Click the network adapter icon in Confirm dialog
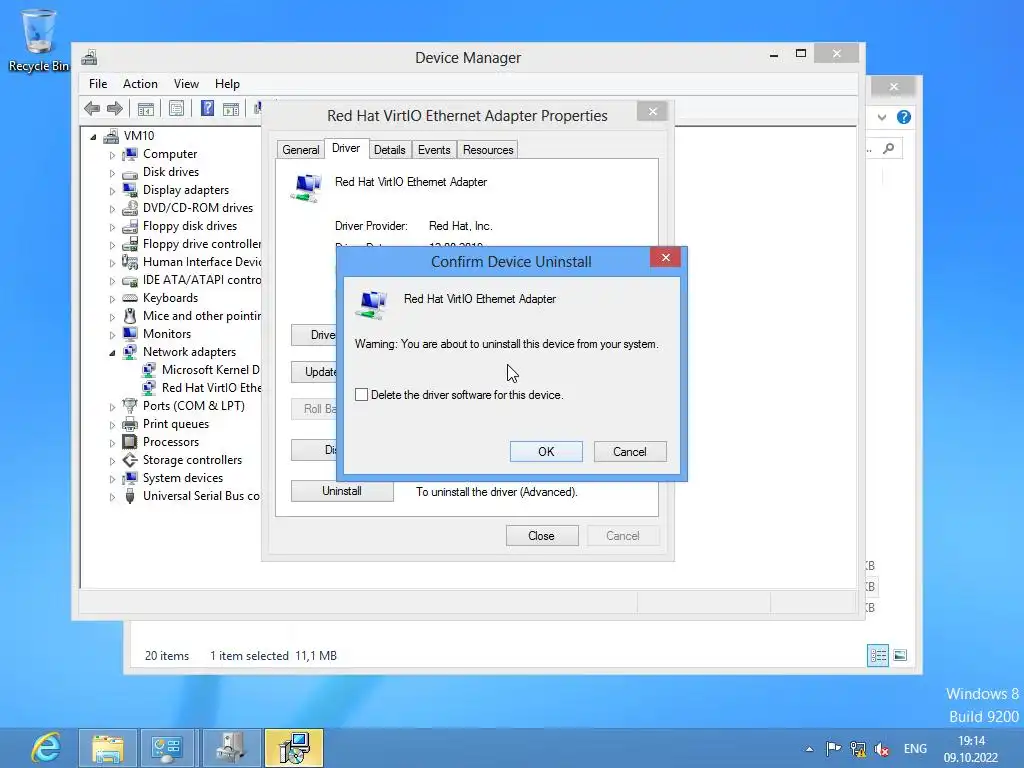Screen dimensions: 1024x768 (372, 304)
